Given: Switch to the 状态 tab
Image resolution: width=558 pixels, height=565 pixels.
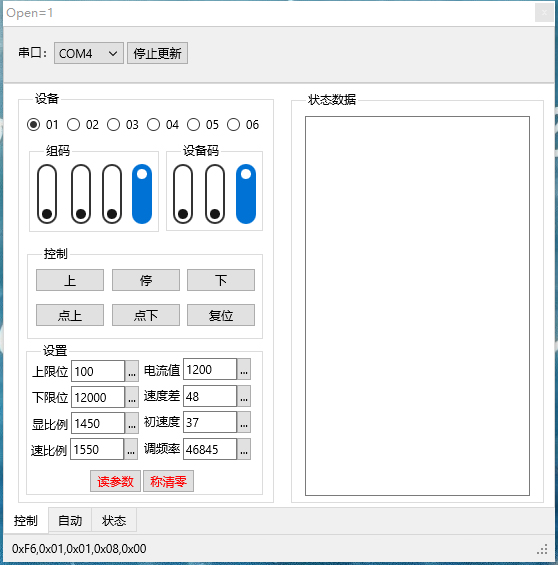Looking at the screenshot, I should click(x=114, y=520).
